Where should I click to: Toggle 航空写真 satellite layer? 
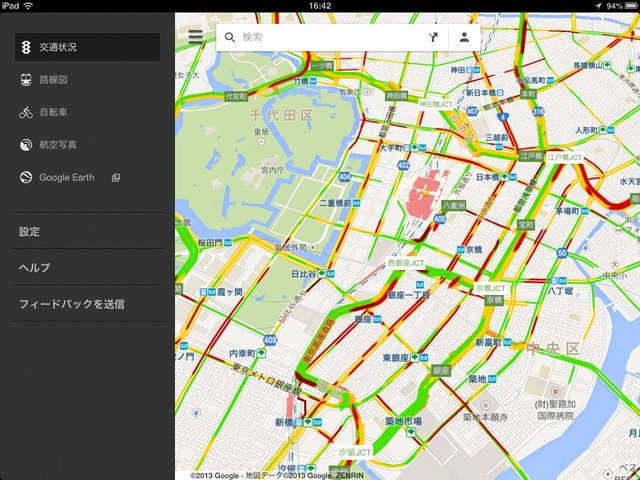pos(87,145)
